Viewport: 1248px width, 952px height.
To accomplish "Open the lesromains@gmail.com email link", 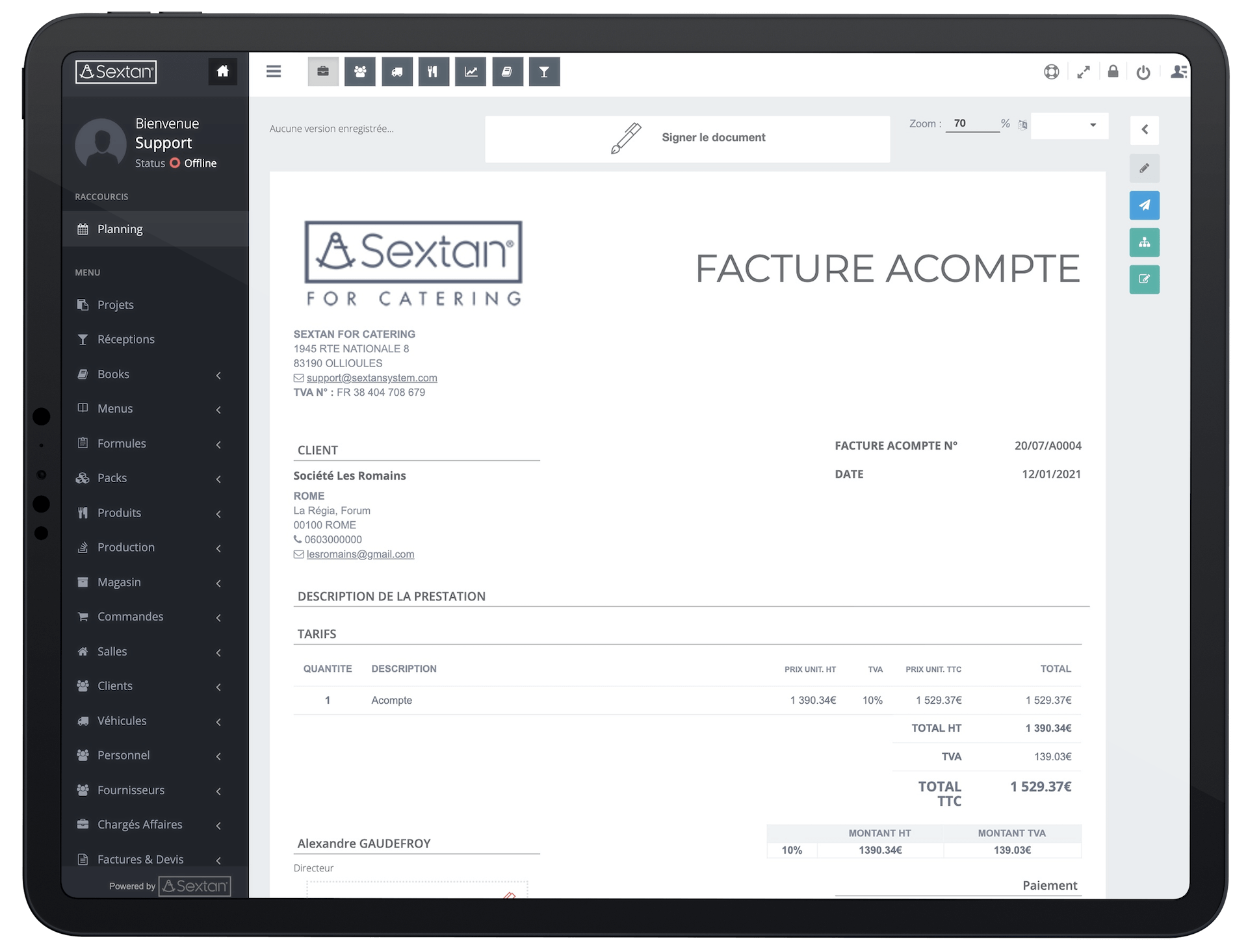I will pos(359,554).
